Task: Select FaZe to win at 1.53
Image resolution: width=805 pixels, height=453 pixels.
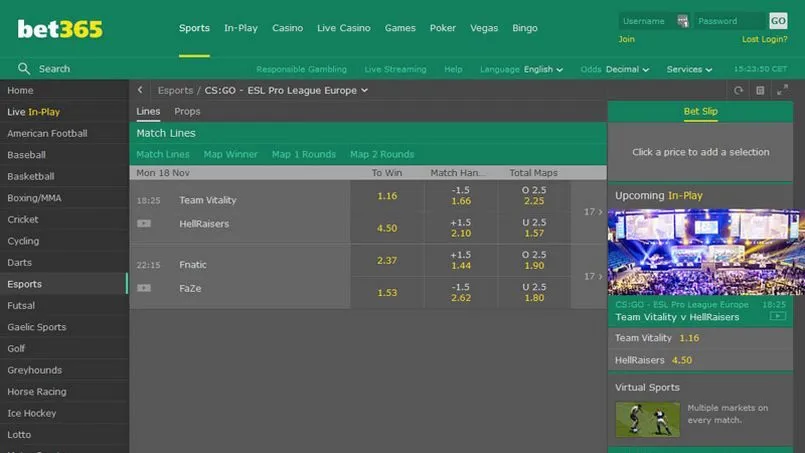Action: coord(387,293)
